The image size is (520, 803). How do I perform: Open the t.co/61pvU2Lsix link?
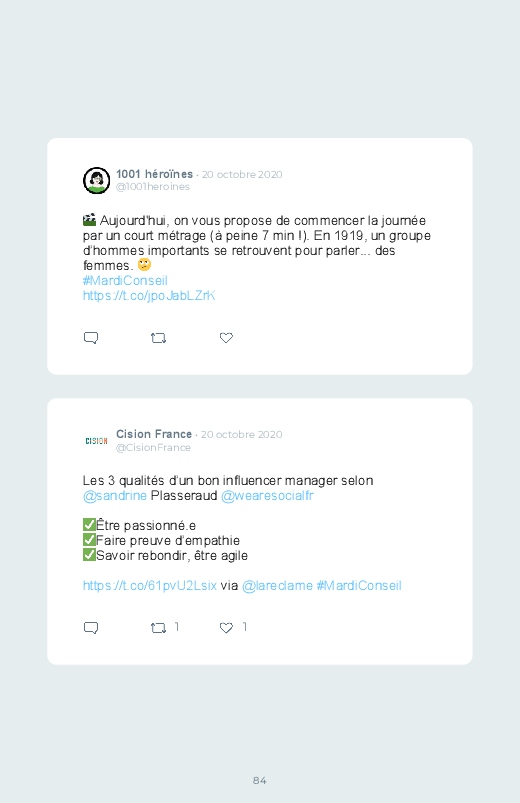(150, 585)
